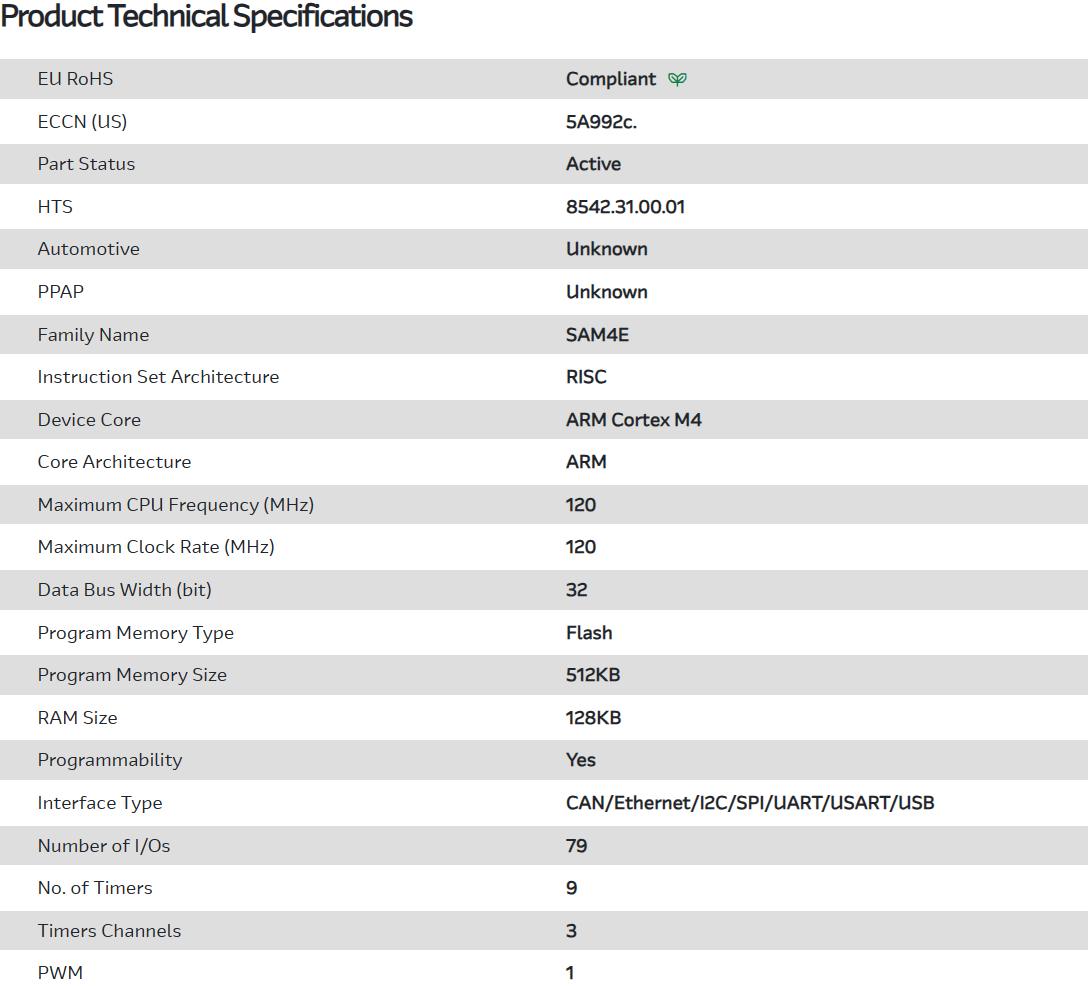Click the HTS code 8542.31.00.01
The height and width of the screenshot is (986, 1088).
click(625, 207)
